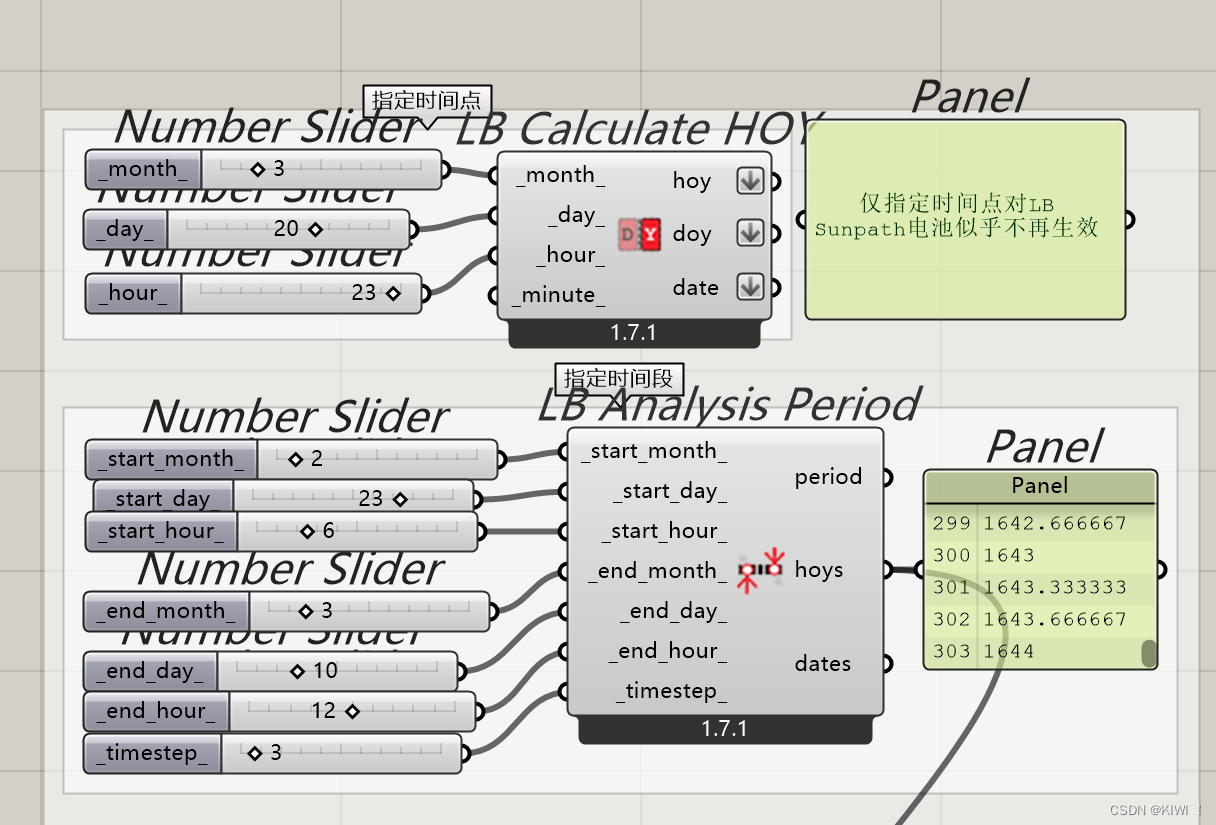This screenshot has height=825, width=1216.
Task: Click the _day_ slider knob at value 20
Action: pos(317,229)
